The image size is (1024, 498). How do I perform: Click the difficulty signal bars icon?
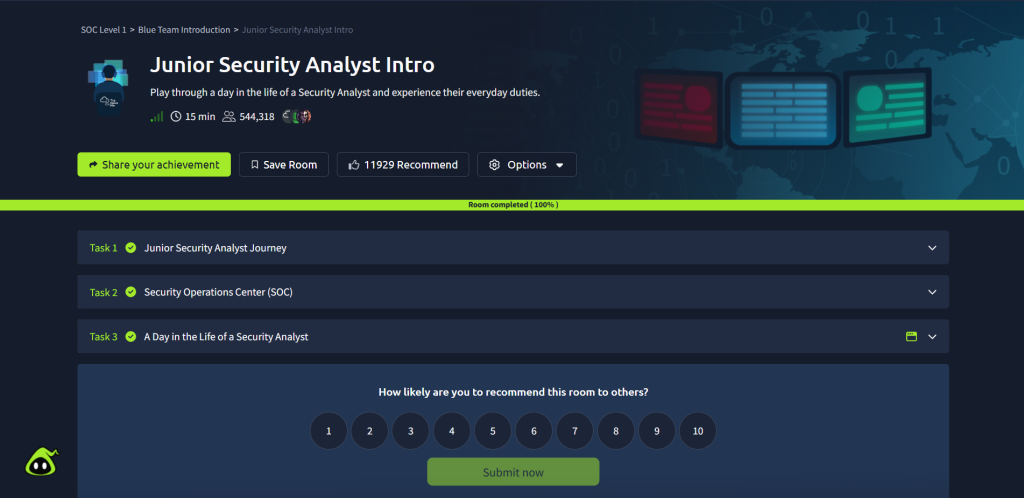tap(156, 117)
